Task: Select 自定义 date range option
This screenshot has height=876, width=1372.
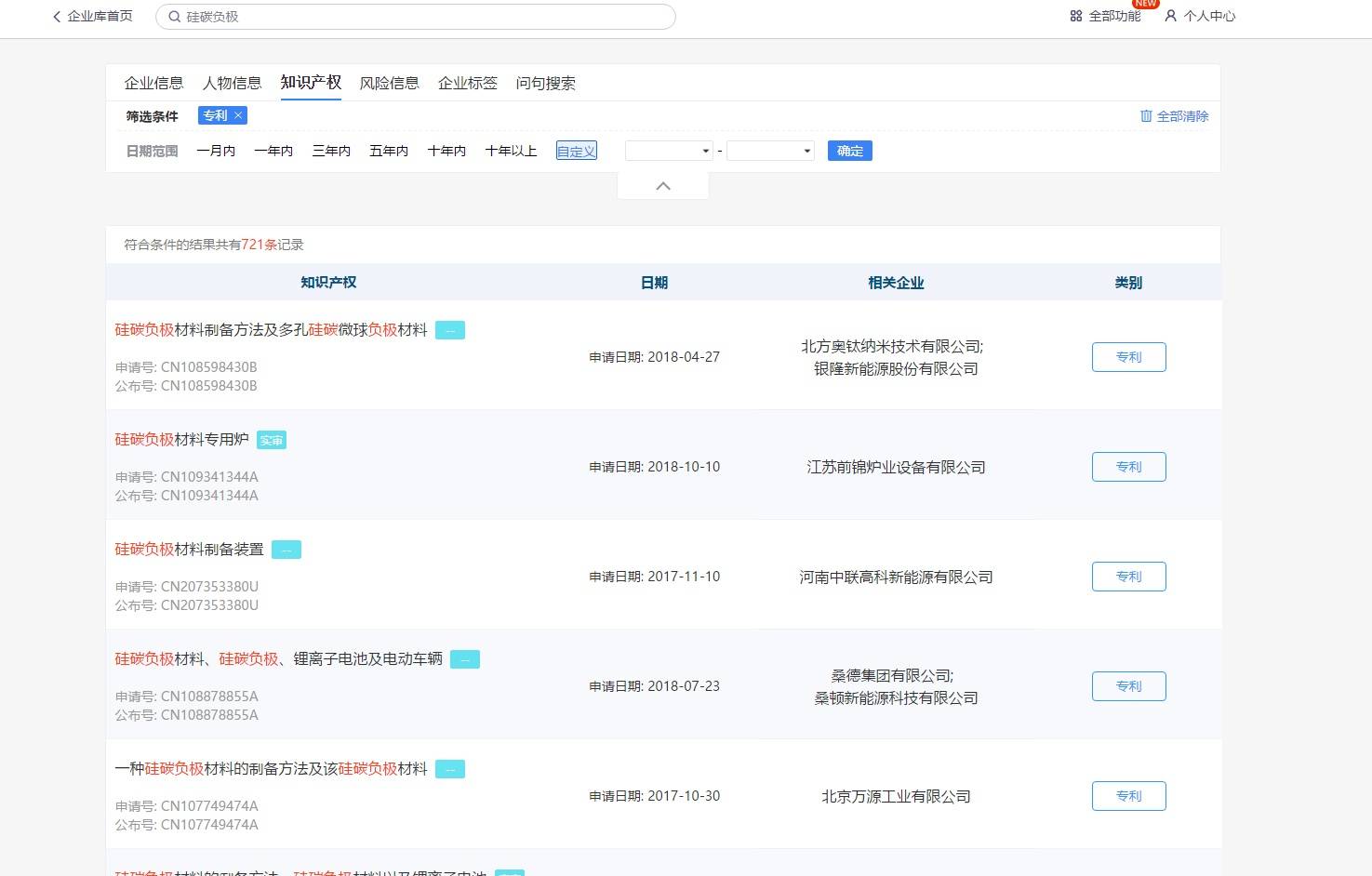Action: tap(577, 151)
